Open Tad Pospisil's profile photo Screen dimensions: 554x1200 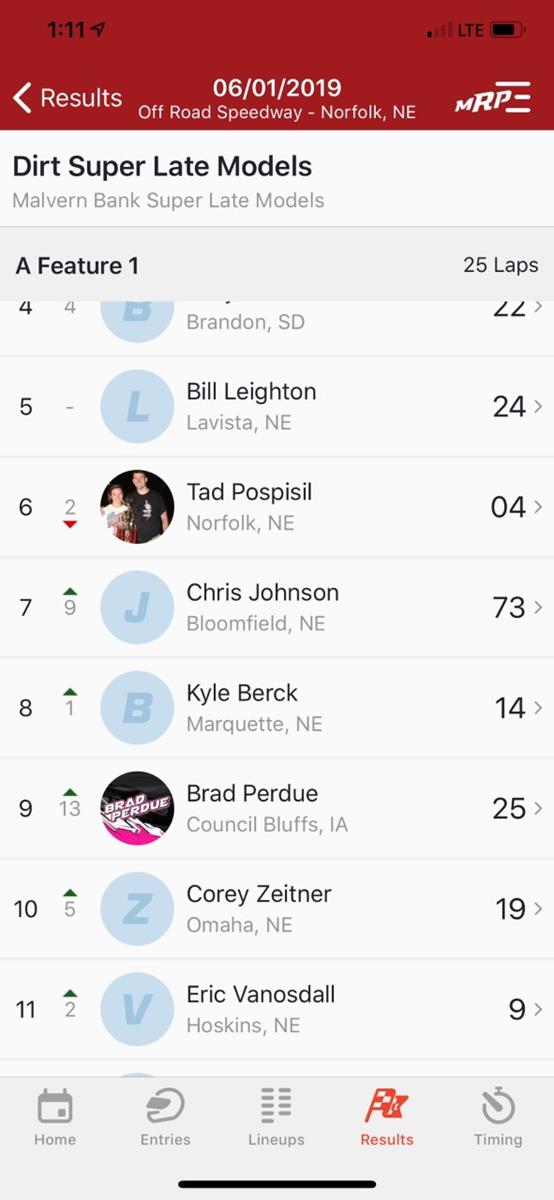[x=137, y=507]
